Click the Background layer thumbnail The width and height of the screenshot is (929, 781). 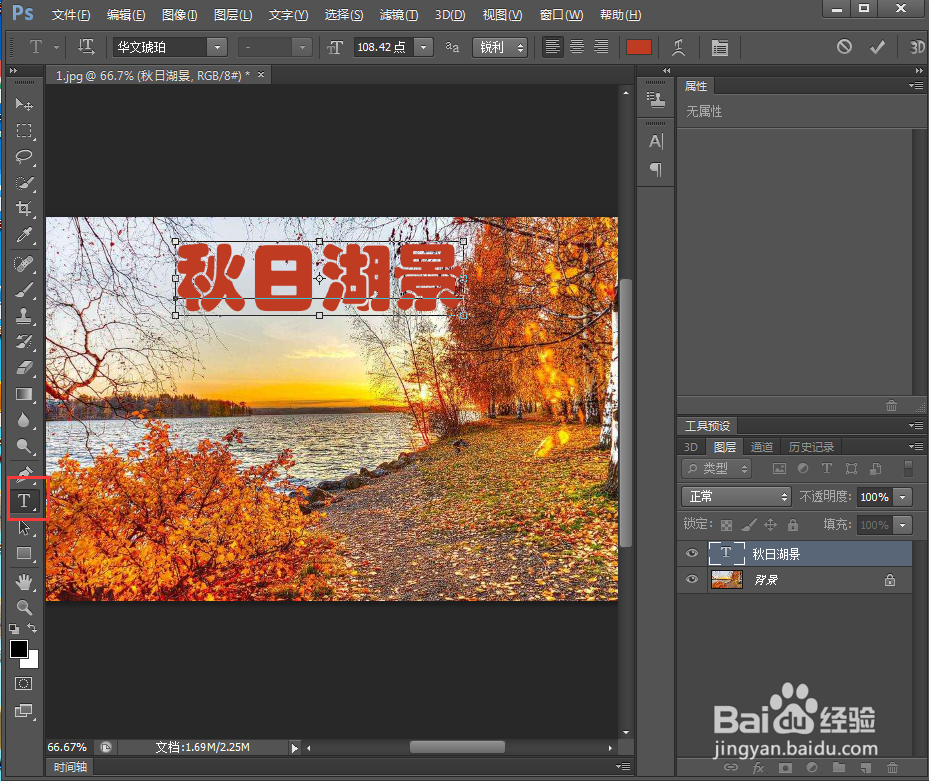(x=725, y=580)
